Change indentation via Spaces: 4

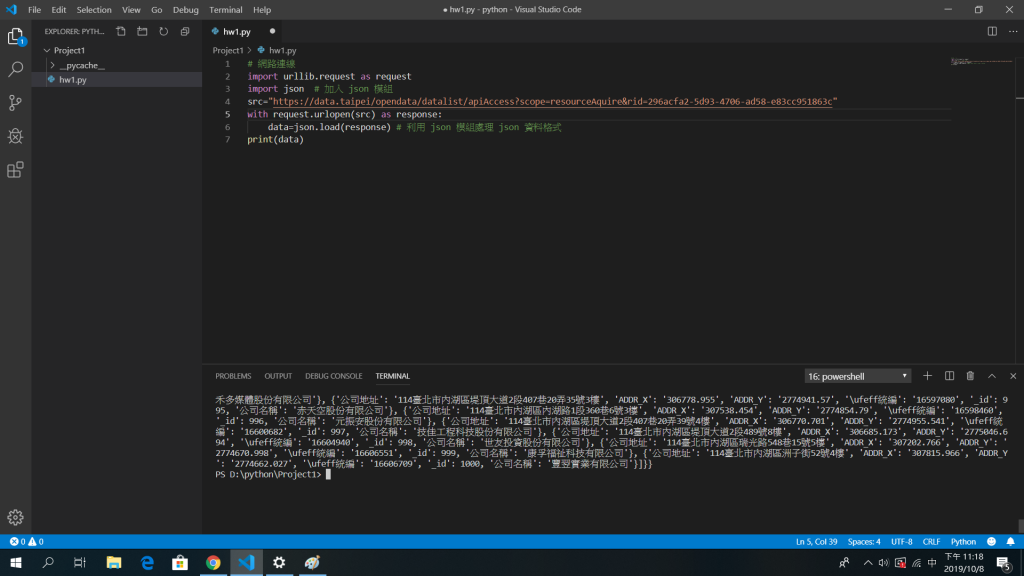pos(864,541)
